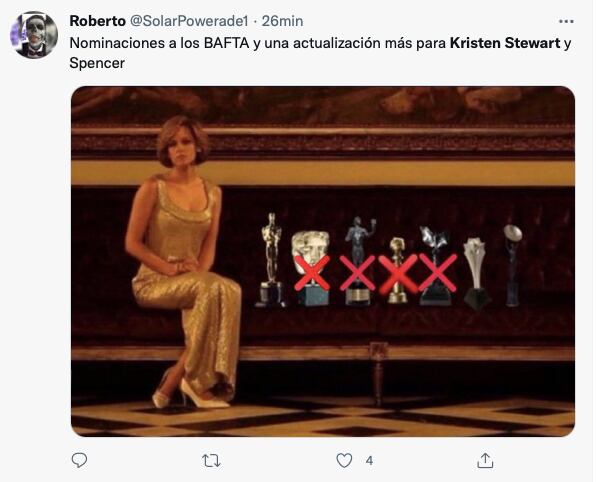This screenshot has width=597, height=482.
Task: Click the crossed-out winged Spirit Award trophy
Action: 436,266
